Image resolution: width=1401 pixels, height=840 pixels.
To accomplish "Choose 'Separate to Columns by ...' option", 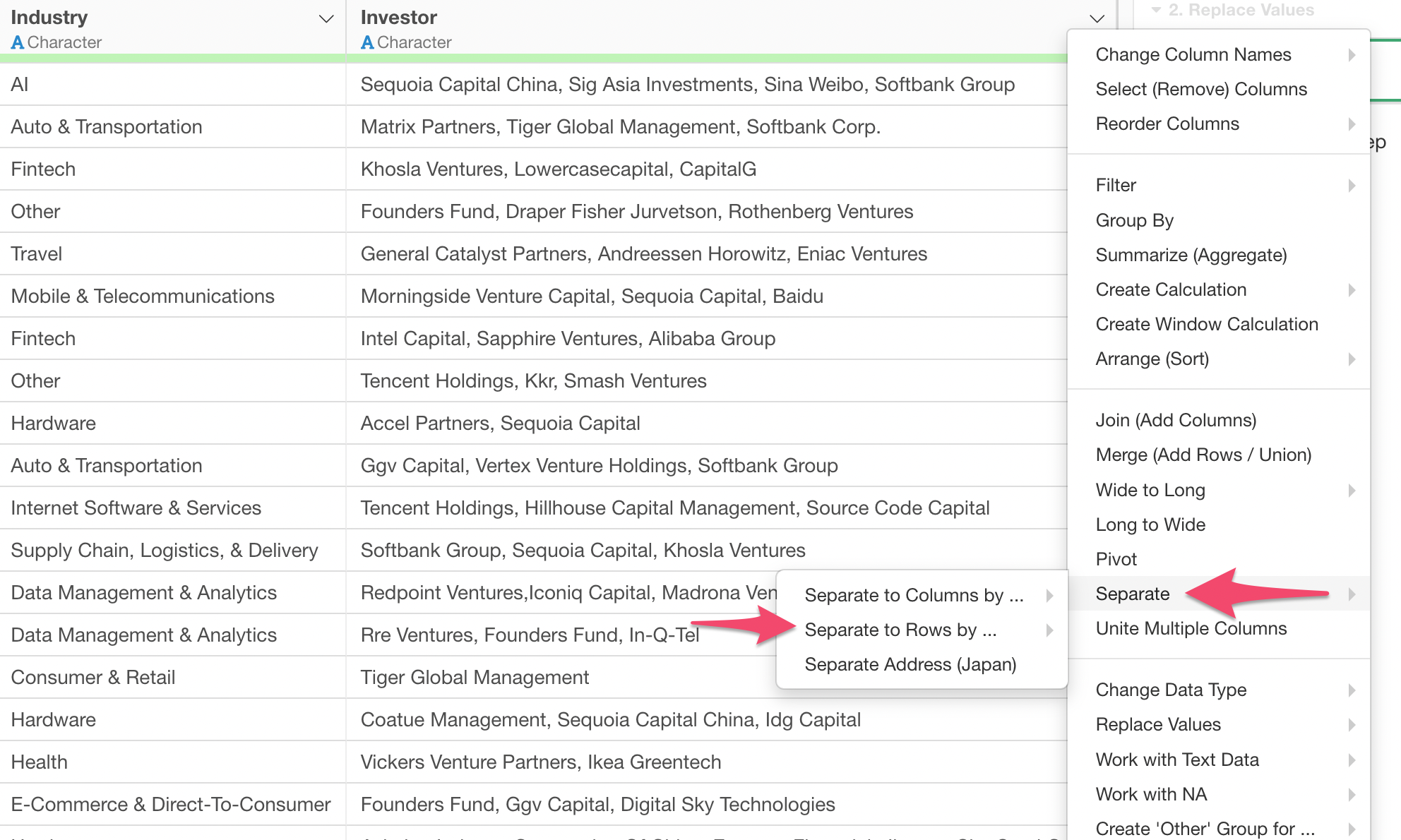I will [x=914, y=595].
